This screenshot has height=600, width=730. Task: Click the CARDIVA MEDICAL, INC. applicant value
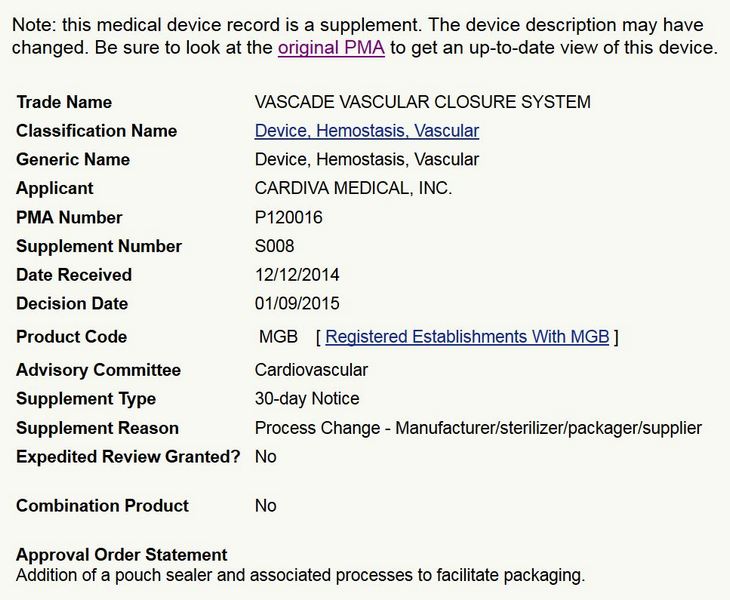(353, 188)
